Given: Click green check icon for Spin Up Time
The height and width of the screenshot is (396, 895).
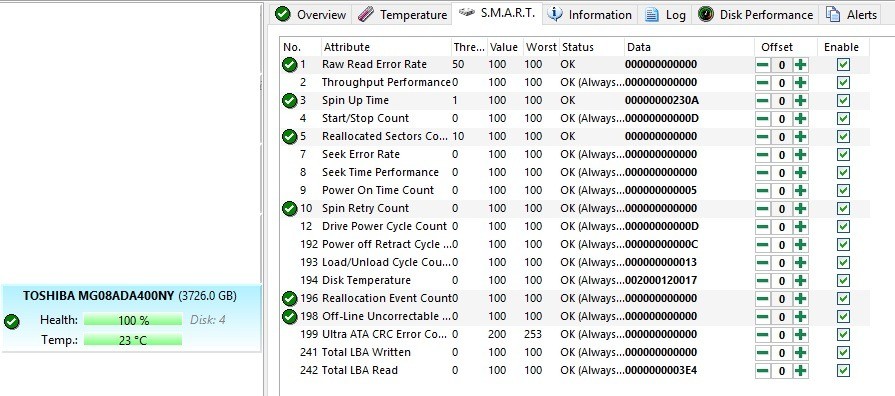Looking at the screenshot, I should click(x=290, y=100).
